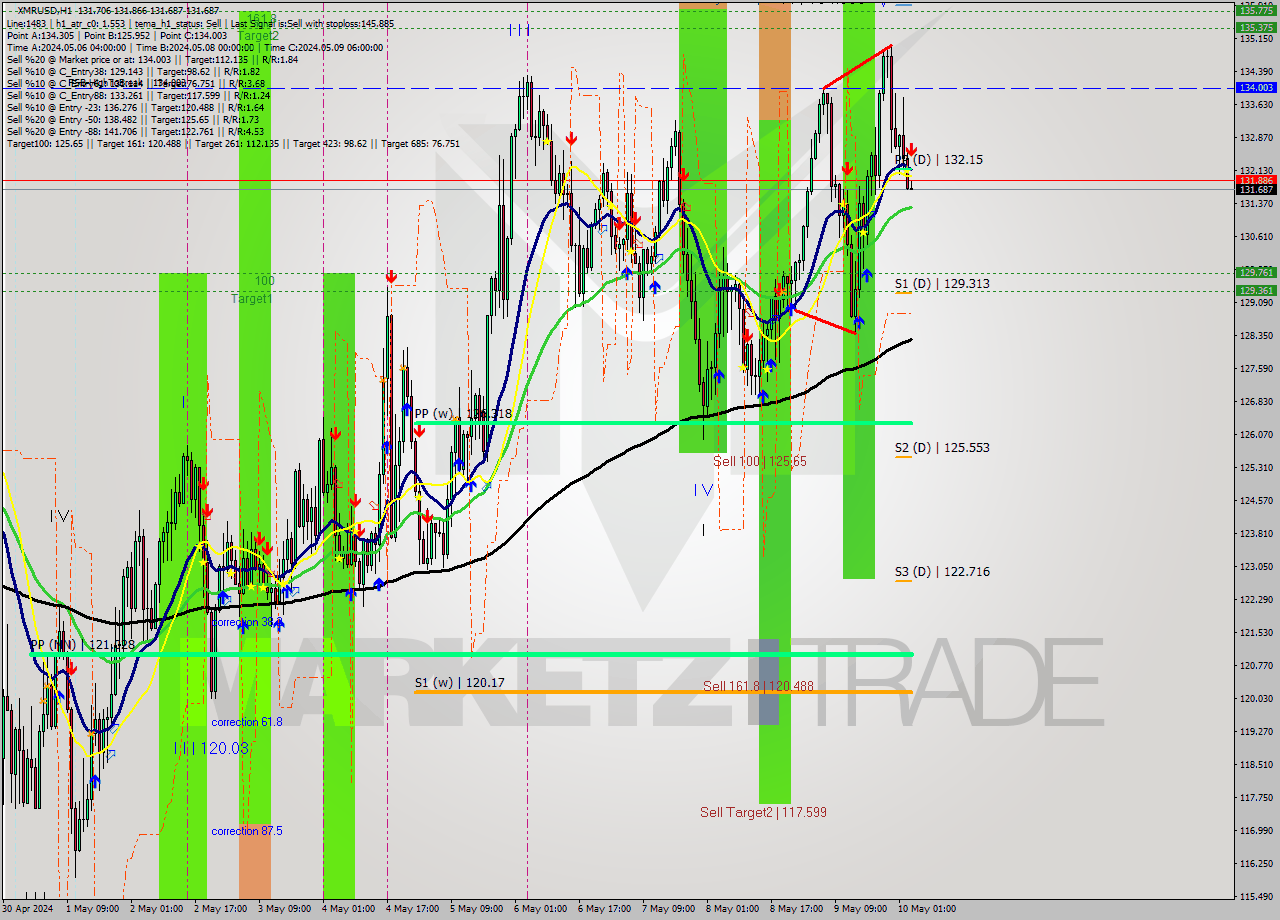Click 120.030 on the price axis
Viewport: 1280px width, 920px height.
1257,699
